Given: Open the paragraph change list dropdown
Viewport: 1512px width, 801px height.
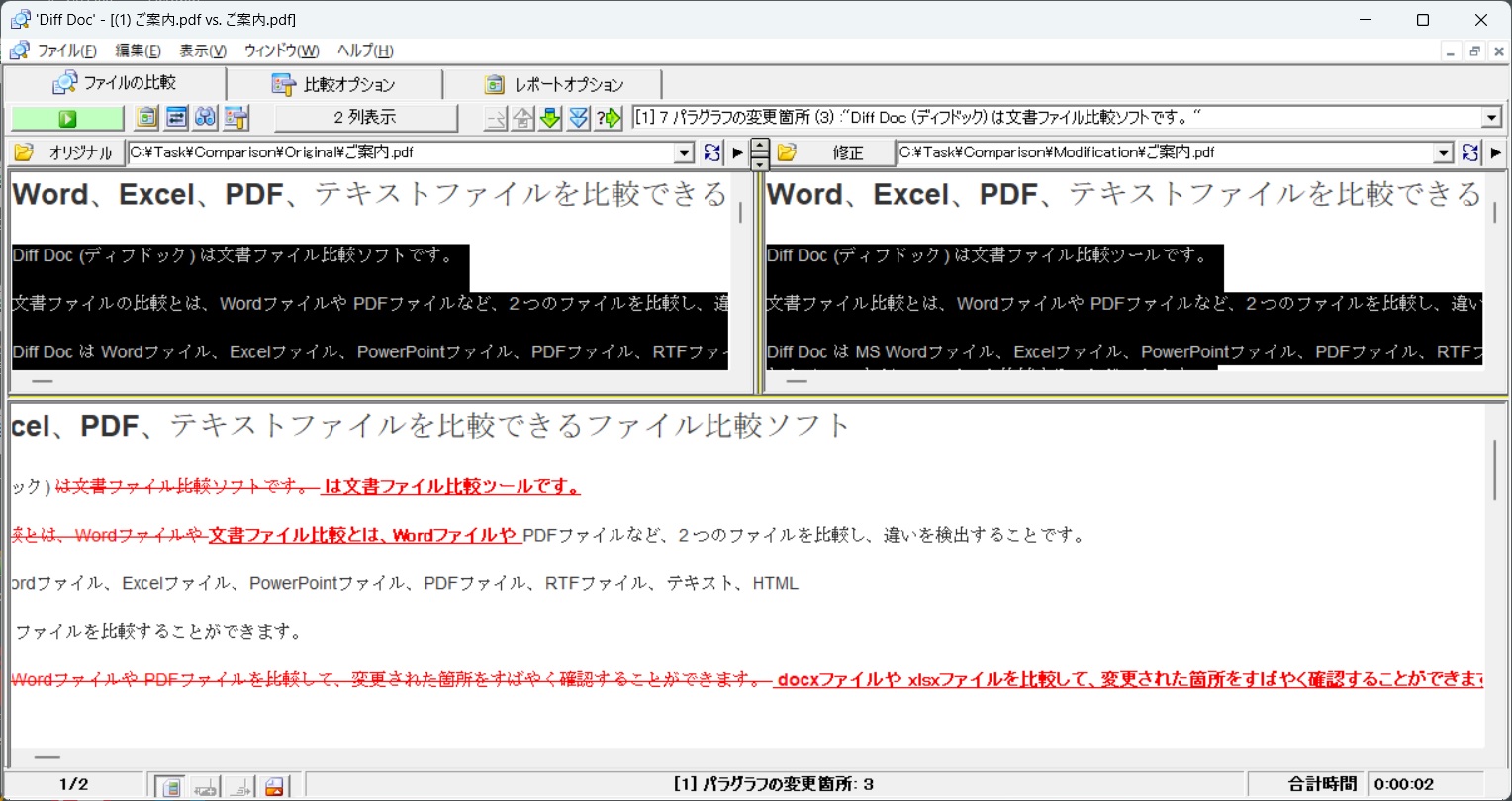Looking at the screenshot, I should pos(1492,118).
